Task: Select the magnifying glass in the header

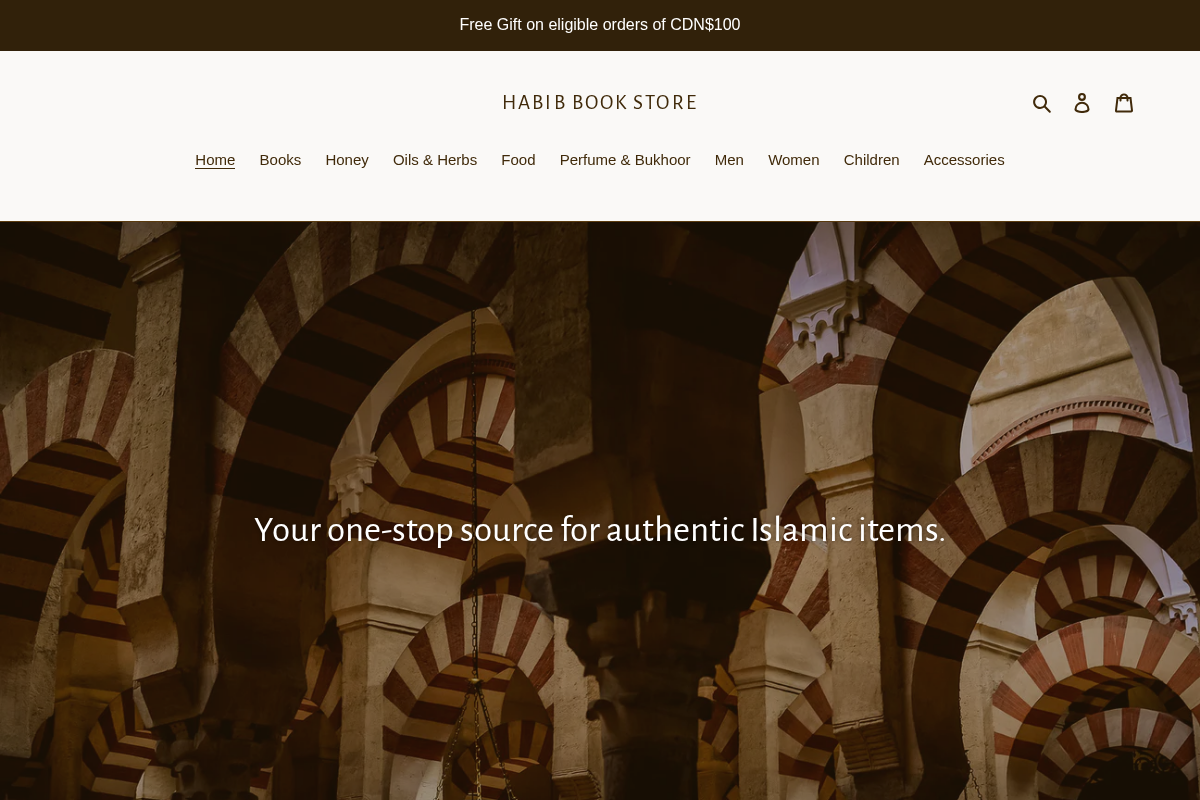Action: click(1042, 102)
